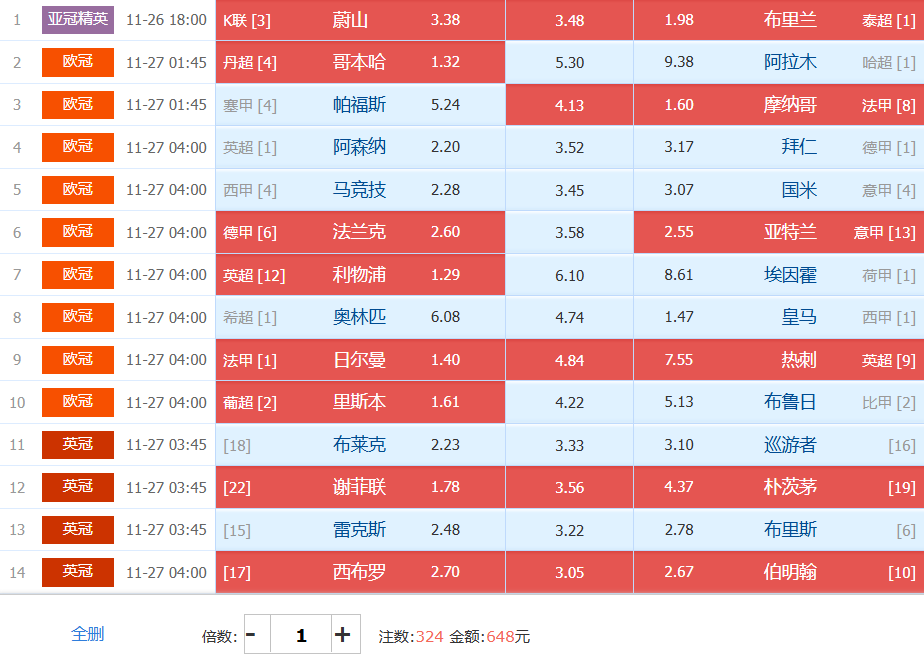Select 阿森纳 home win odds 2.20
This screenshot has width=924, height=655.
coord(445,147)
